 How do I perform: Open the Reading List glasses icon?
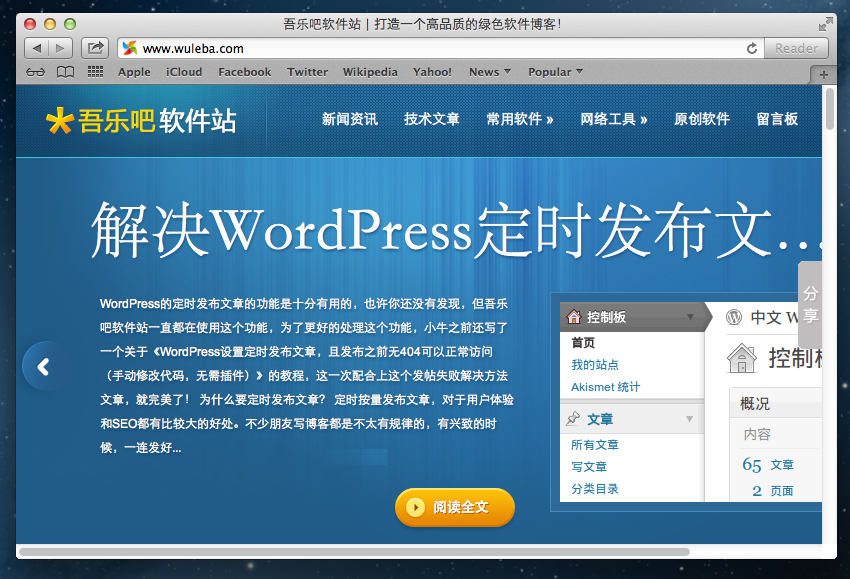point(35,72)
